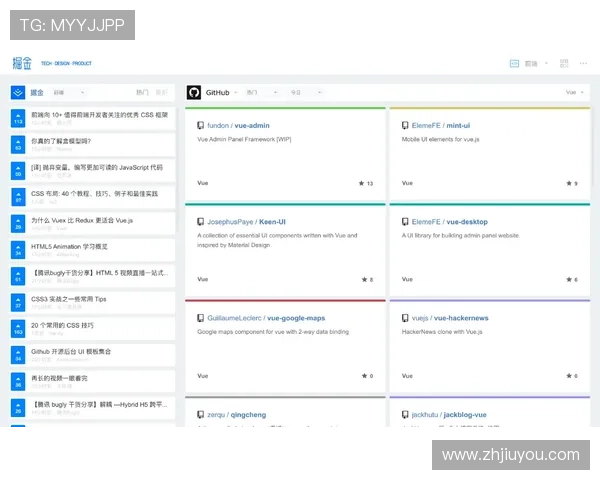Upvote the HTML 5 视频直播 article
This screenshot has width=600, height=480.
pos(18,276)
